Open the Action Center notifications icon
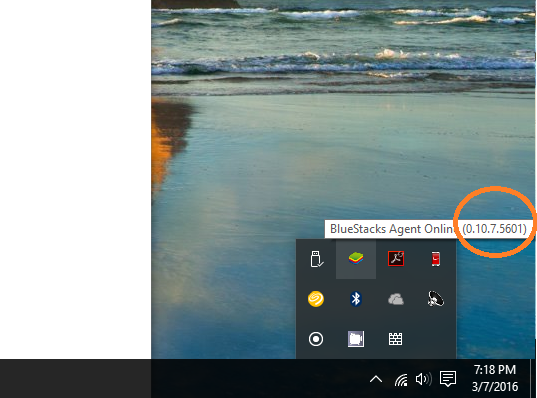The image size is (537, 398). [x=448, y=379]
